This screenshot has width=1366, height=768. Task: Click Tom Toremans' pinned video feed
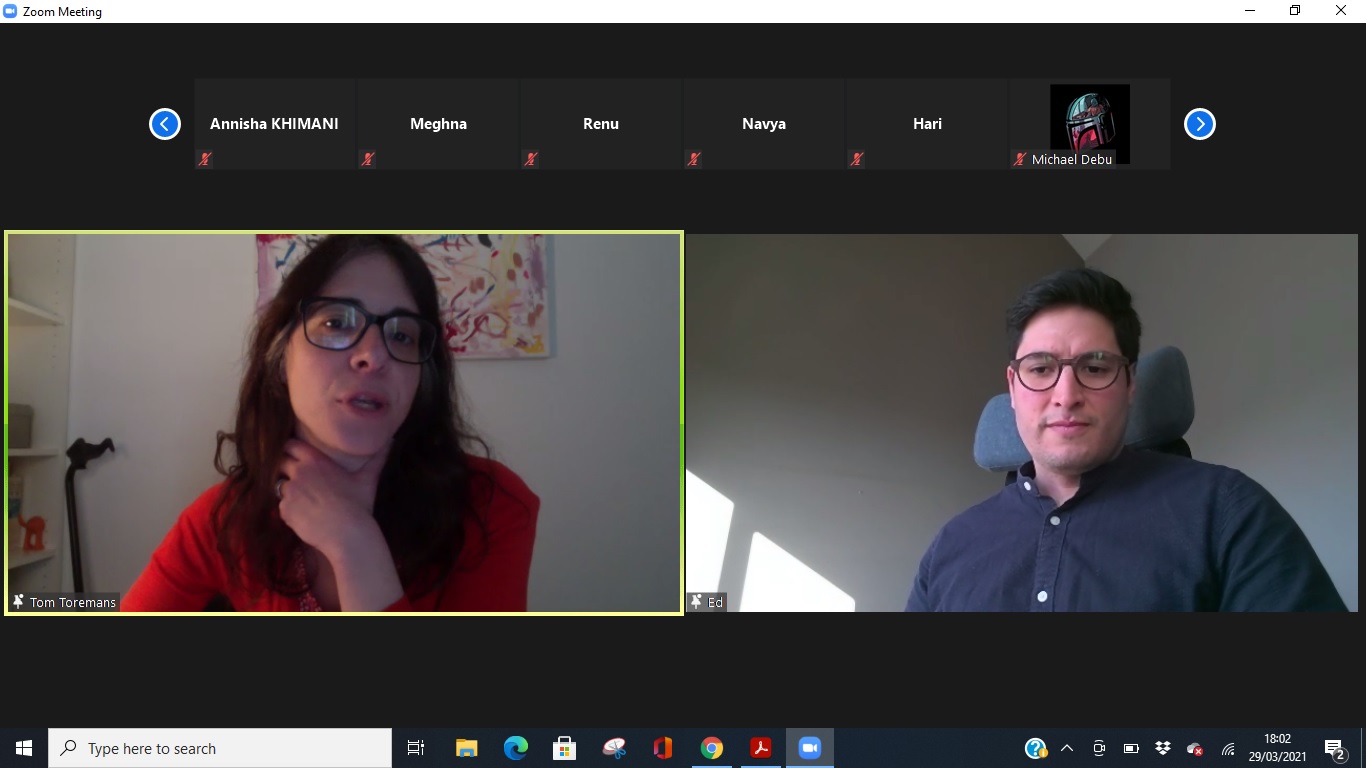(x=344, y=422)
